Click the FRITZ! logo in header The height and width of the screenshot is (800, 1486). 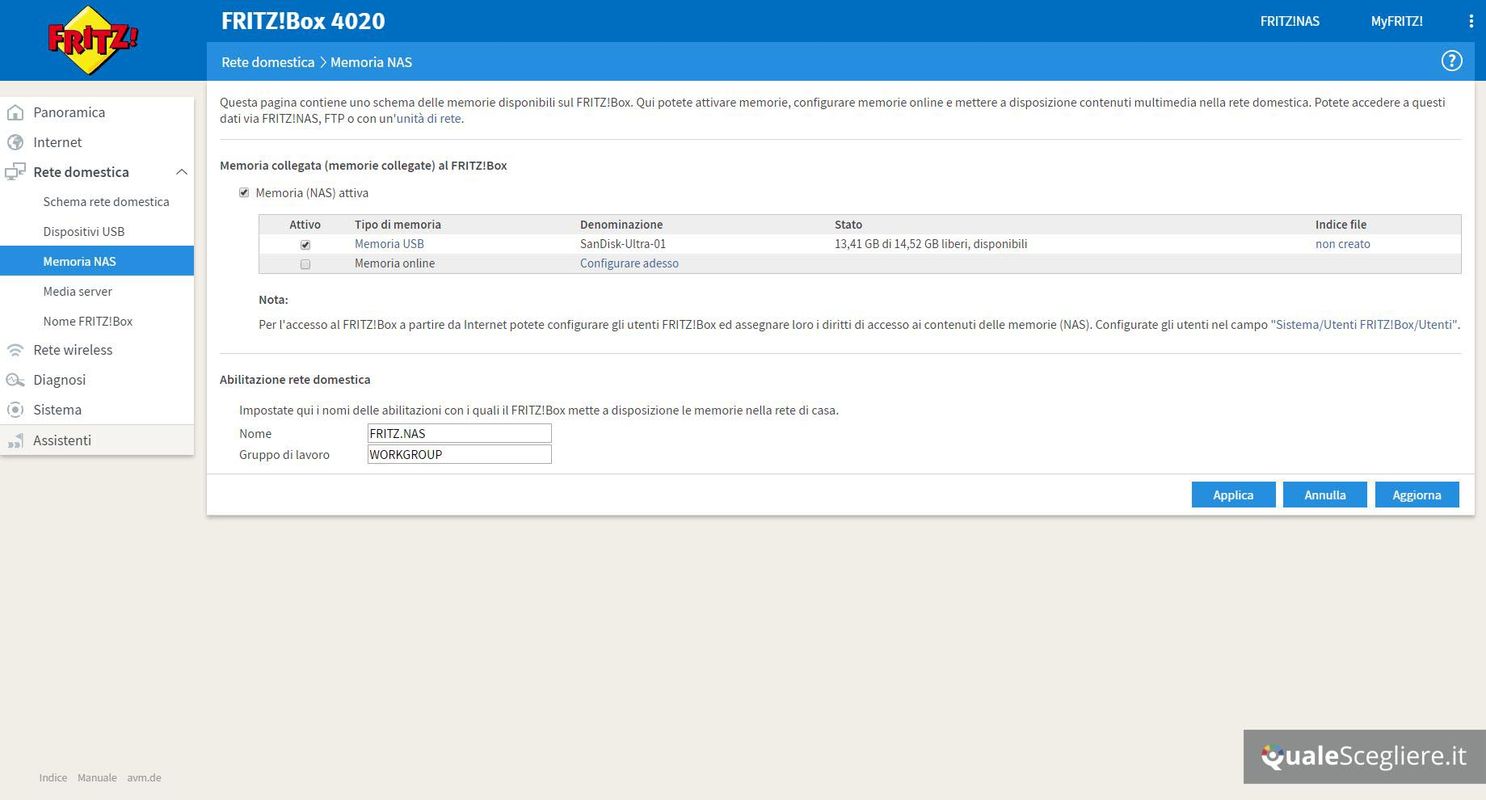[x=93, y=40]
